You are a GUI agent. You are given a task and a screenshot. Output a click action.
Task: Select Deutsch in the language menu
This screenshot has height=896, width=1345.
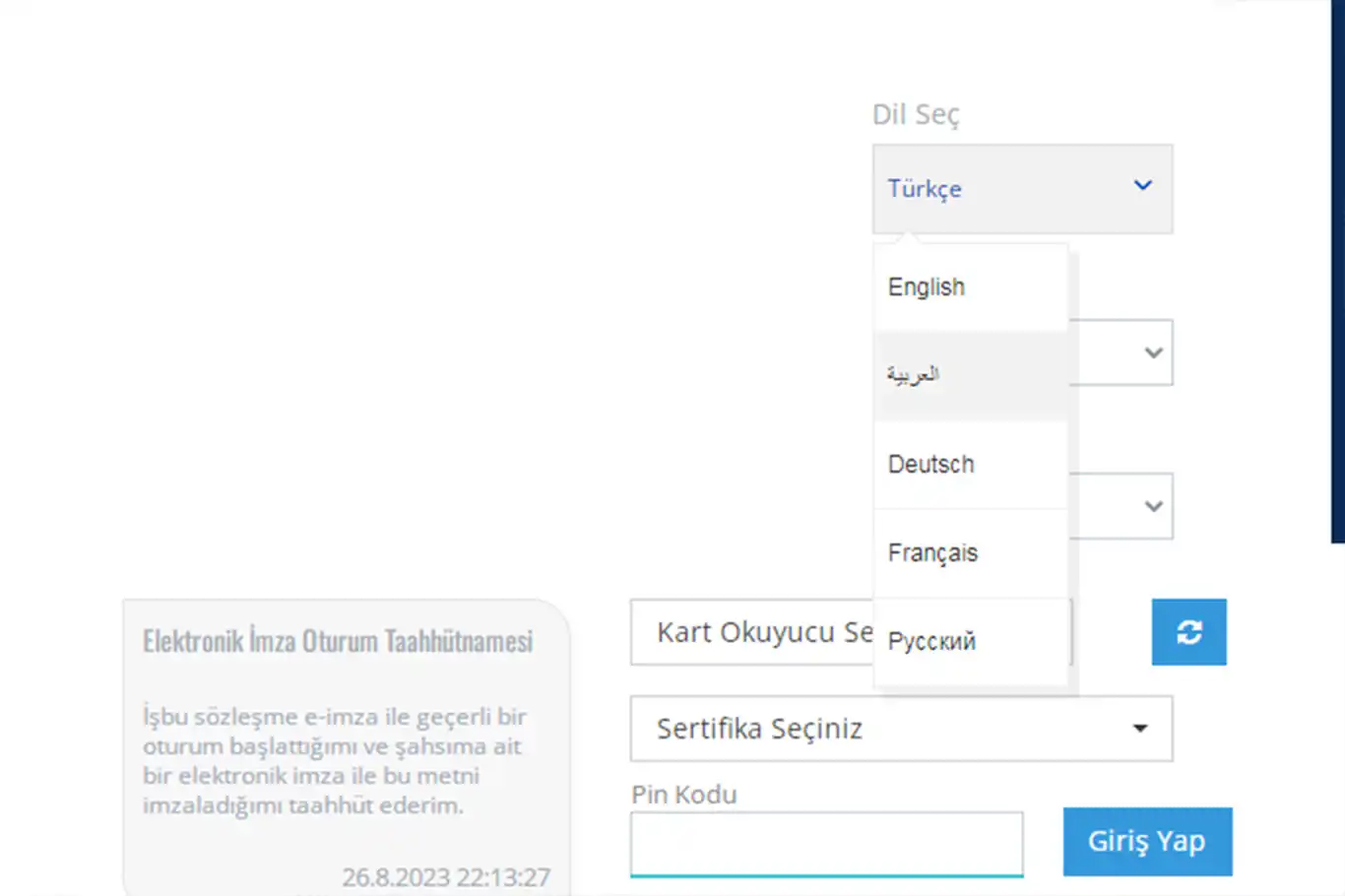pyautogui.click(x=971, y=465)
